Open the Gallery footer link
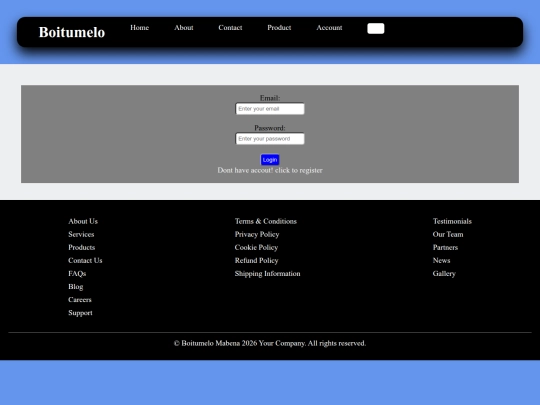This screenshot has height=405, width=540. (444, 273)
